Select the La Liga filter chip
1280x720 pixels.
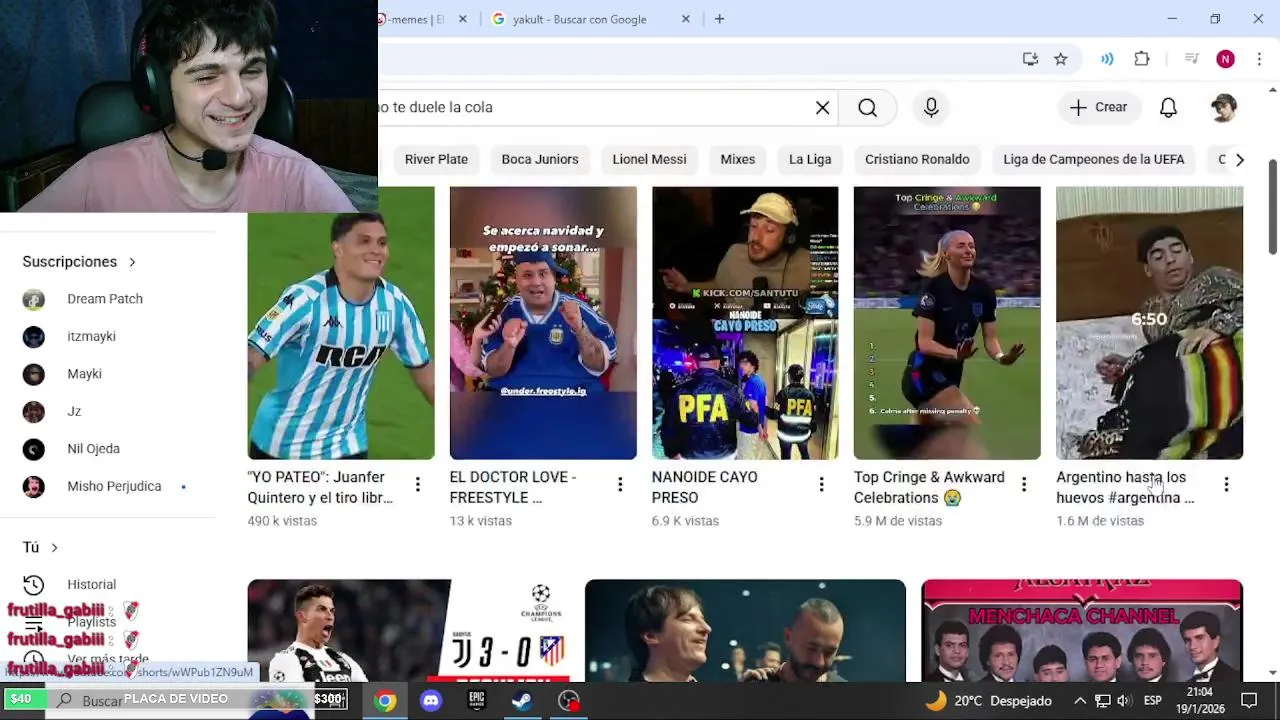(810, 159)
